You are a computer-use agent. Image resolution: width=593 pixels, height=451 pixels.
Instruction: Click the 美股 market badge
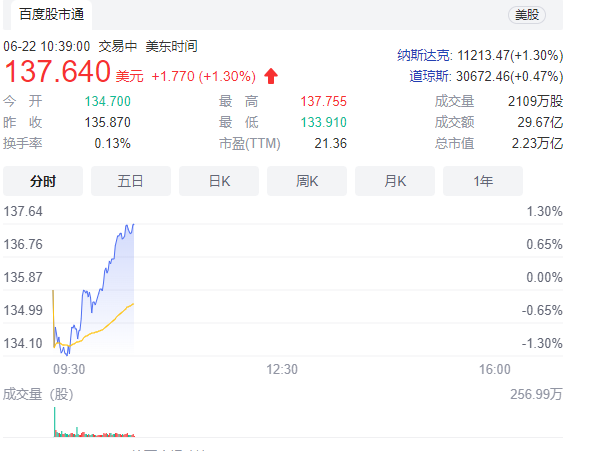(x=527, y=15)
